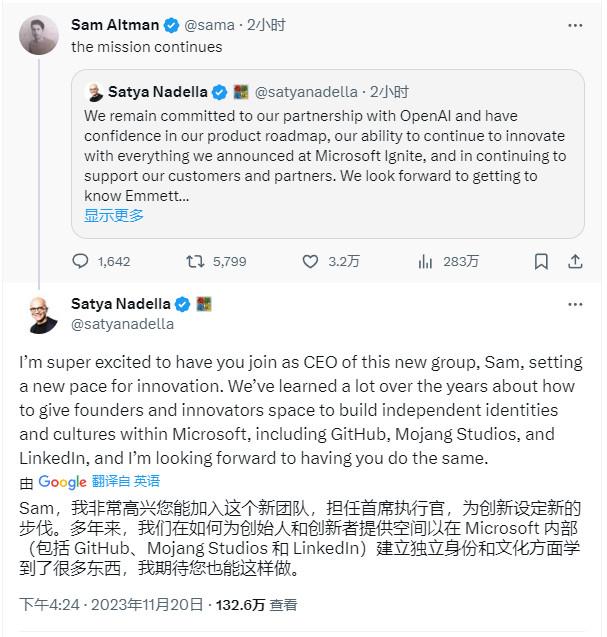Open Sam Altman's profile picture
The width and height of the screenshot is (607, 637).
39,35
